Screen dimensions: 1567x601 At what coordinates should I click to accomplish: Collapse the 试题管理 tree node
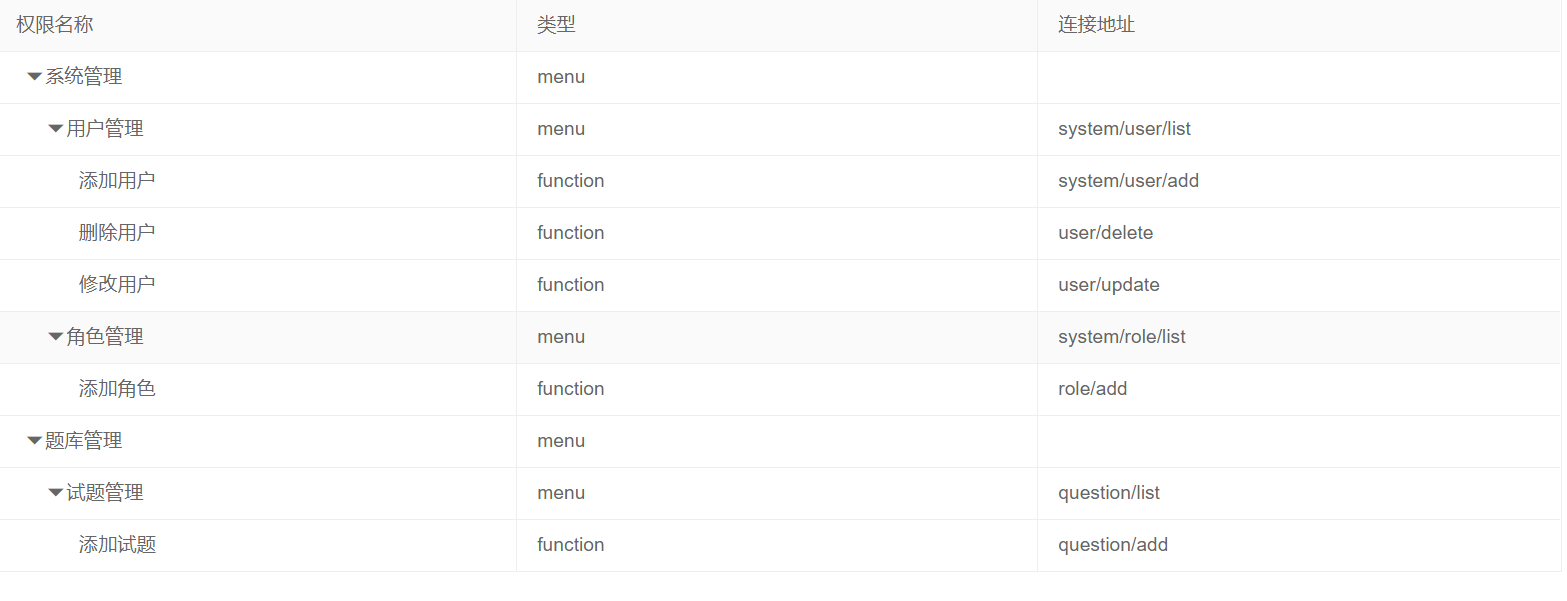pyautogui.click(x=55, y=493)
